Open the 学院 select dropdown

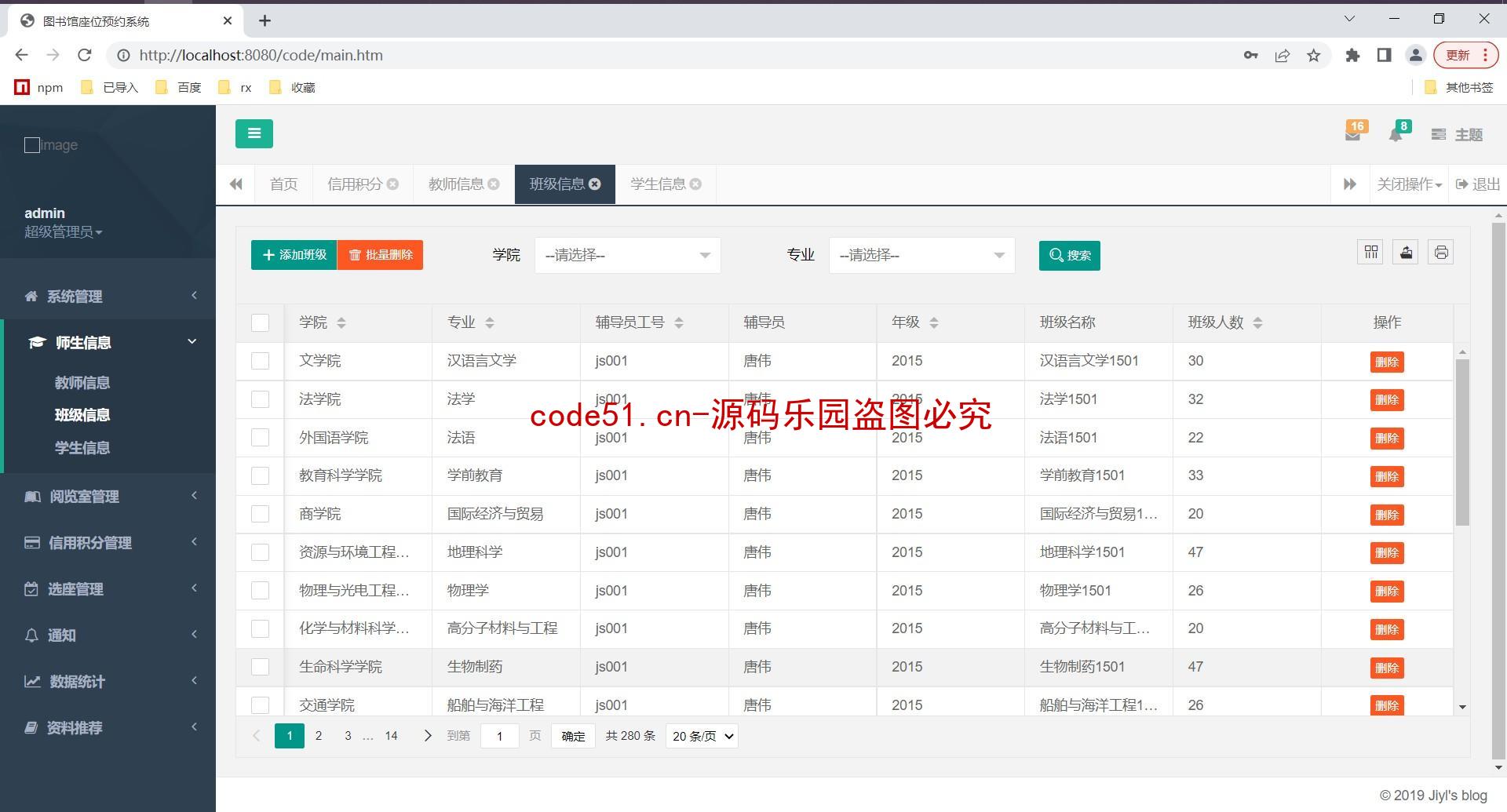tap(627, 255)
